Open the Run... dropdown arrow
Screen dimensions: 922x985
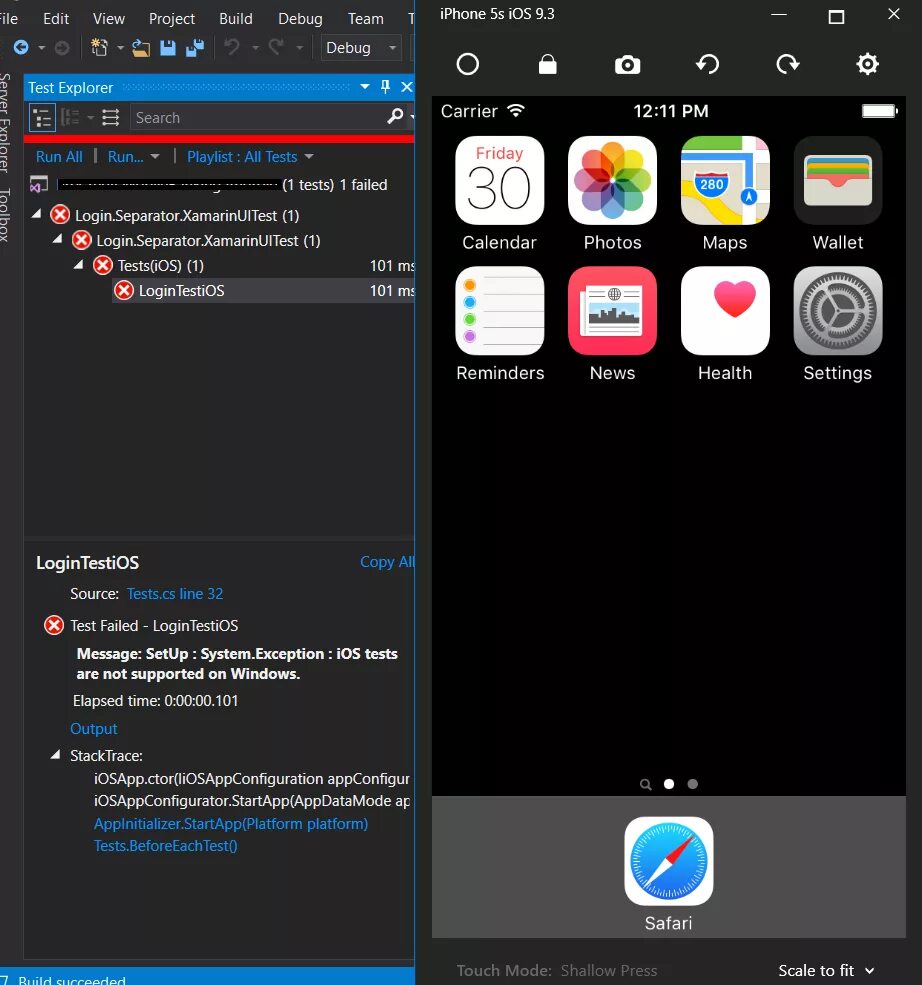pyautogui.click(x=155, y=156)
